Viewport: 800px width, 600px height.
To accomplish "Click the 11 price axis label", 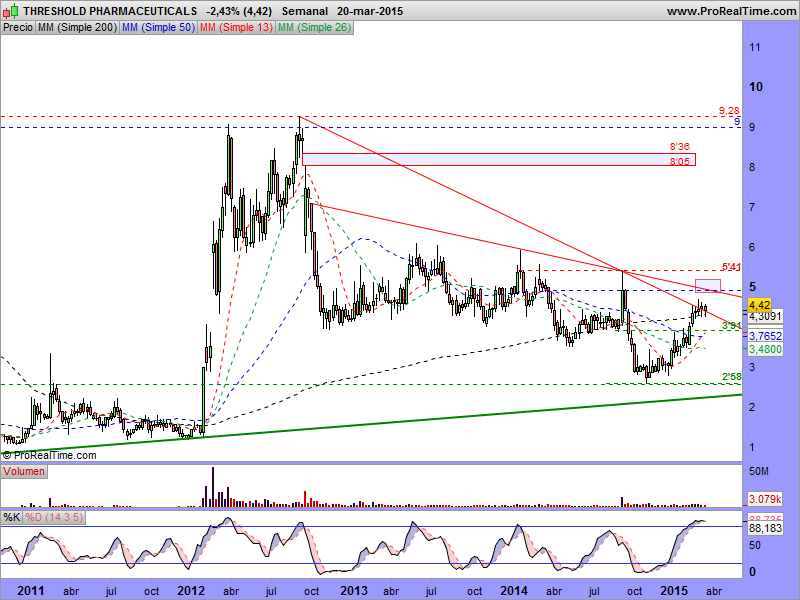I will tap(755, 47).
